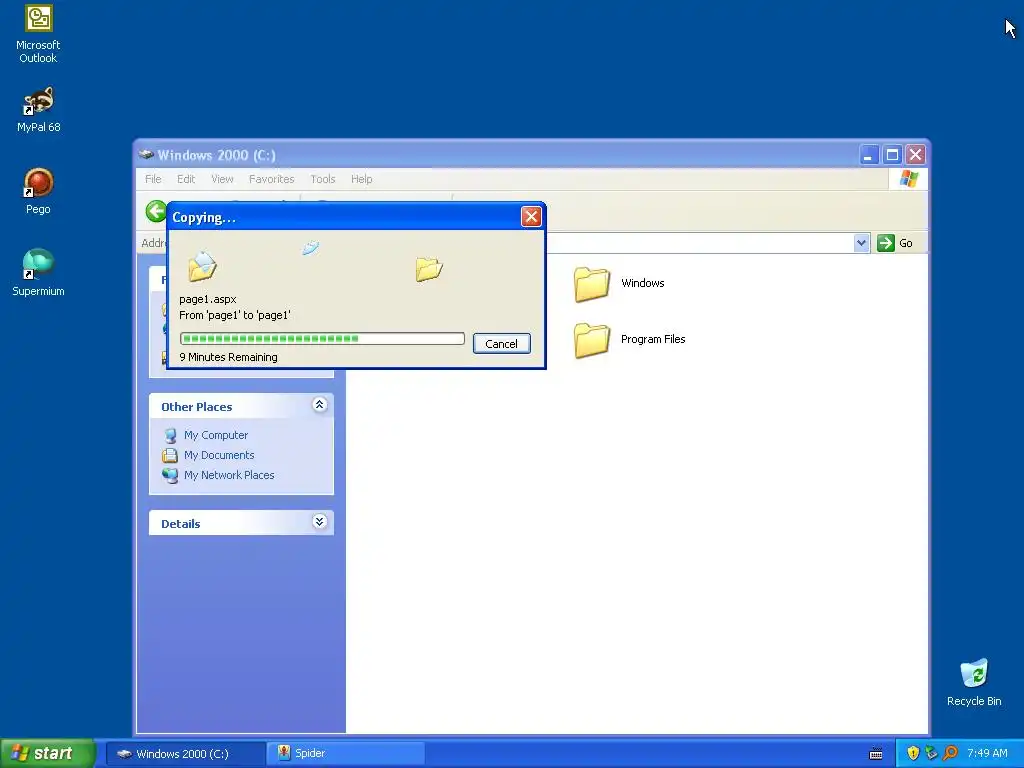
Task: Click the Start button
Action: pos(47,754)
